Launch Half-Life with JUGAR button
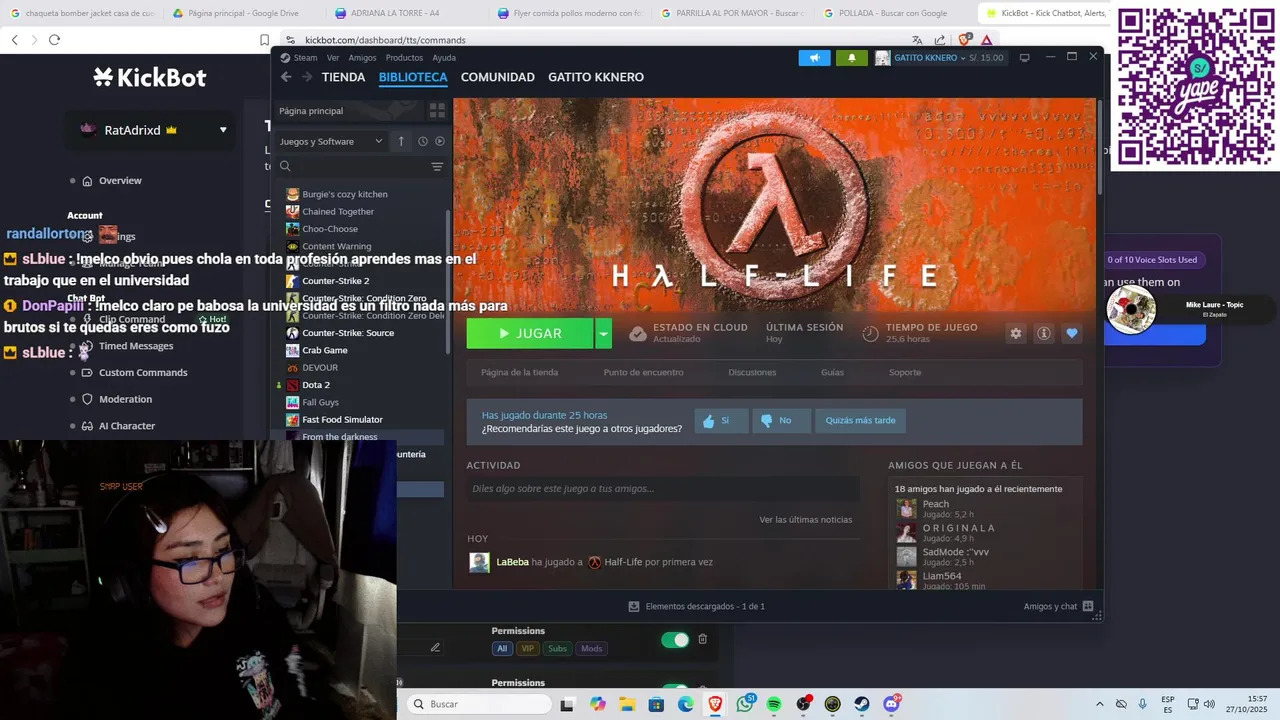The width and height of the screenshot is (1280, 720). tap(530, 334)
